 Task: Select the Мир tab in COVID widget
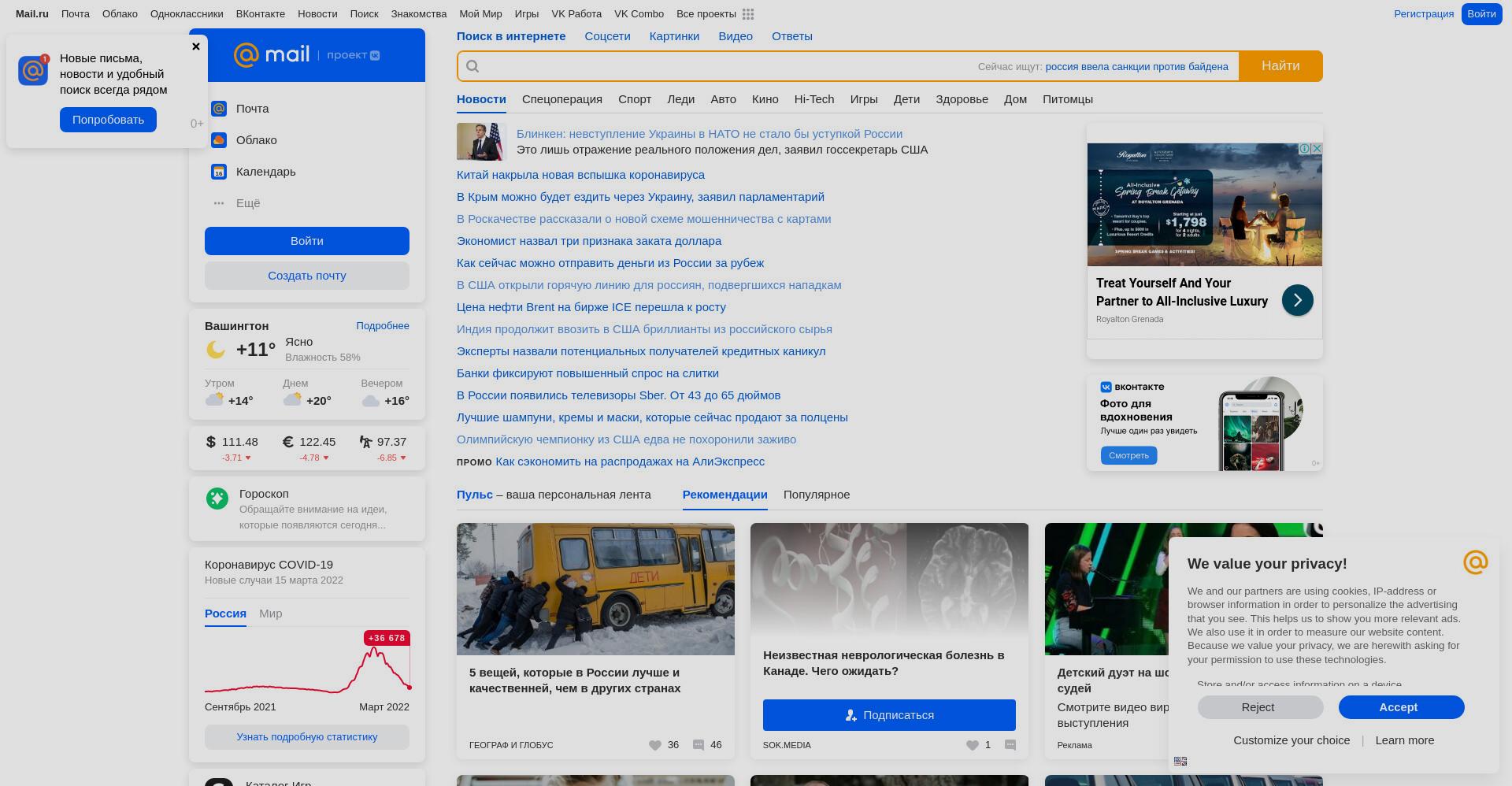point(271,614)
